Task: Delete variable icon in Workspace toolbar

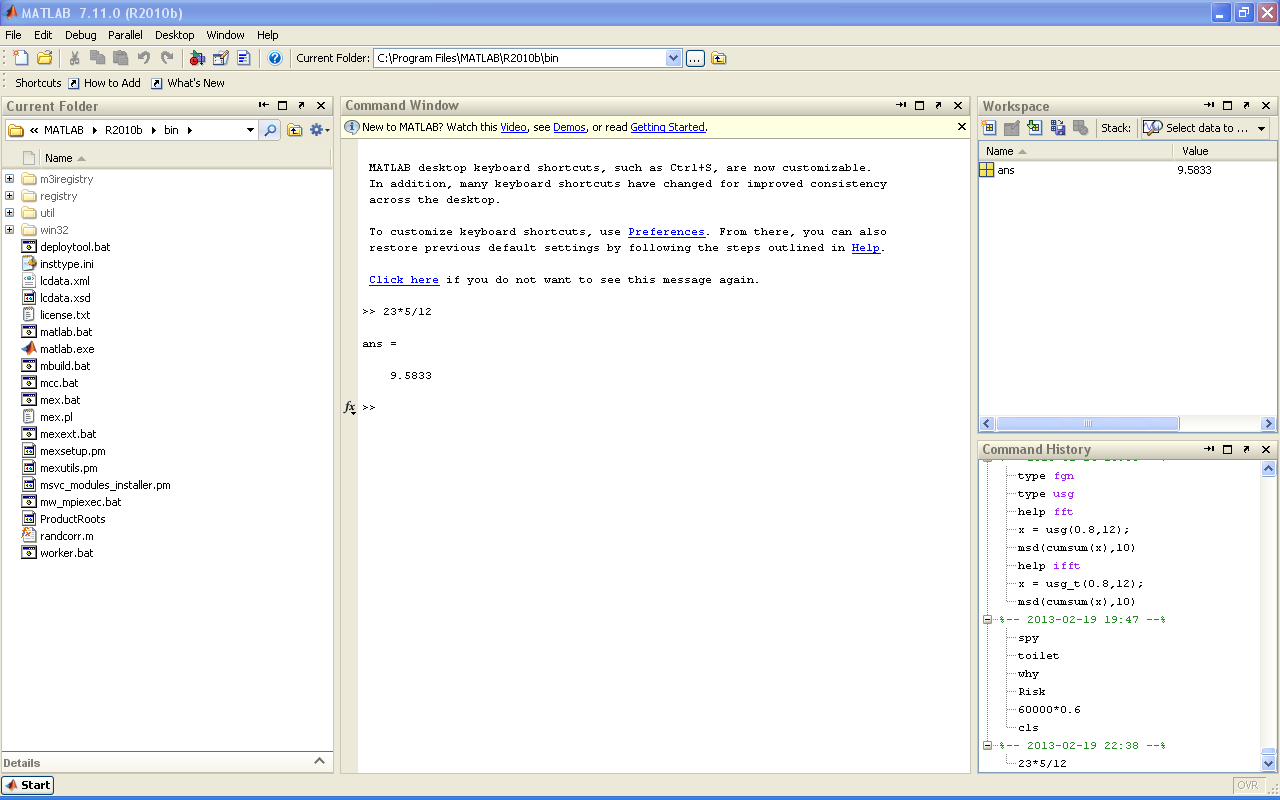Action: (x=1081, y=128)
